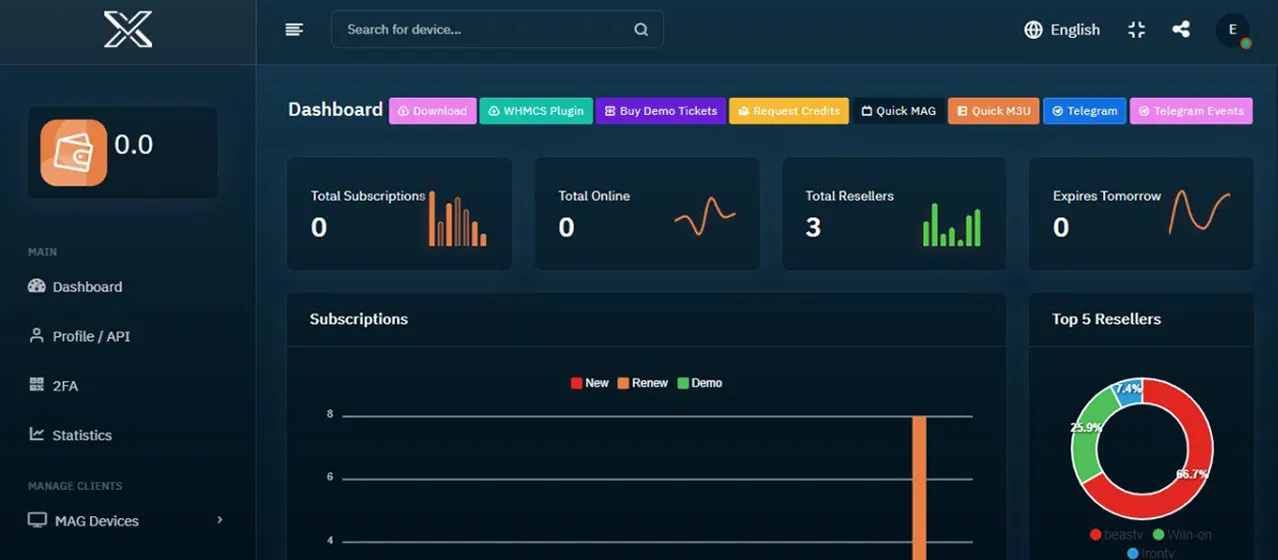Open the Profile / API page

click(91, 336)
